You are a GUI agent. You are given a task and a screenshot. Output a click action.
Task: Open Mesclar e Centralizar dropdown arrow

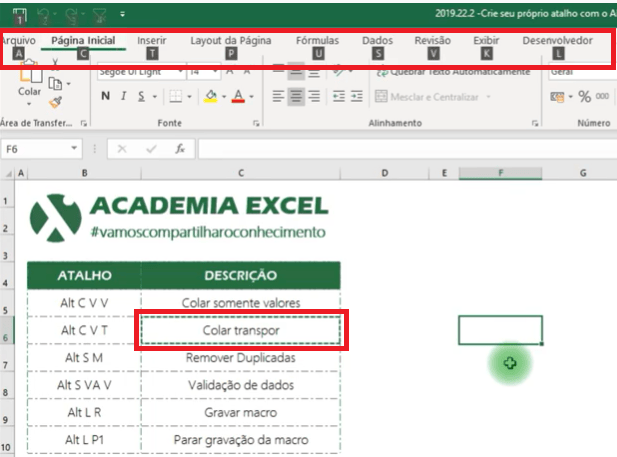(488, 97)
